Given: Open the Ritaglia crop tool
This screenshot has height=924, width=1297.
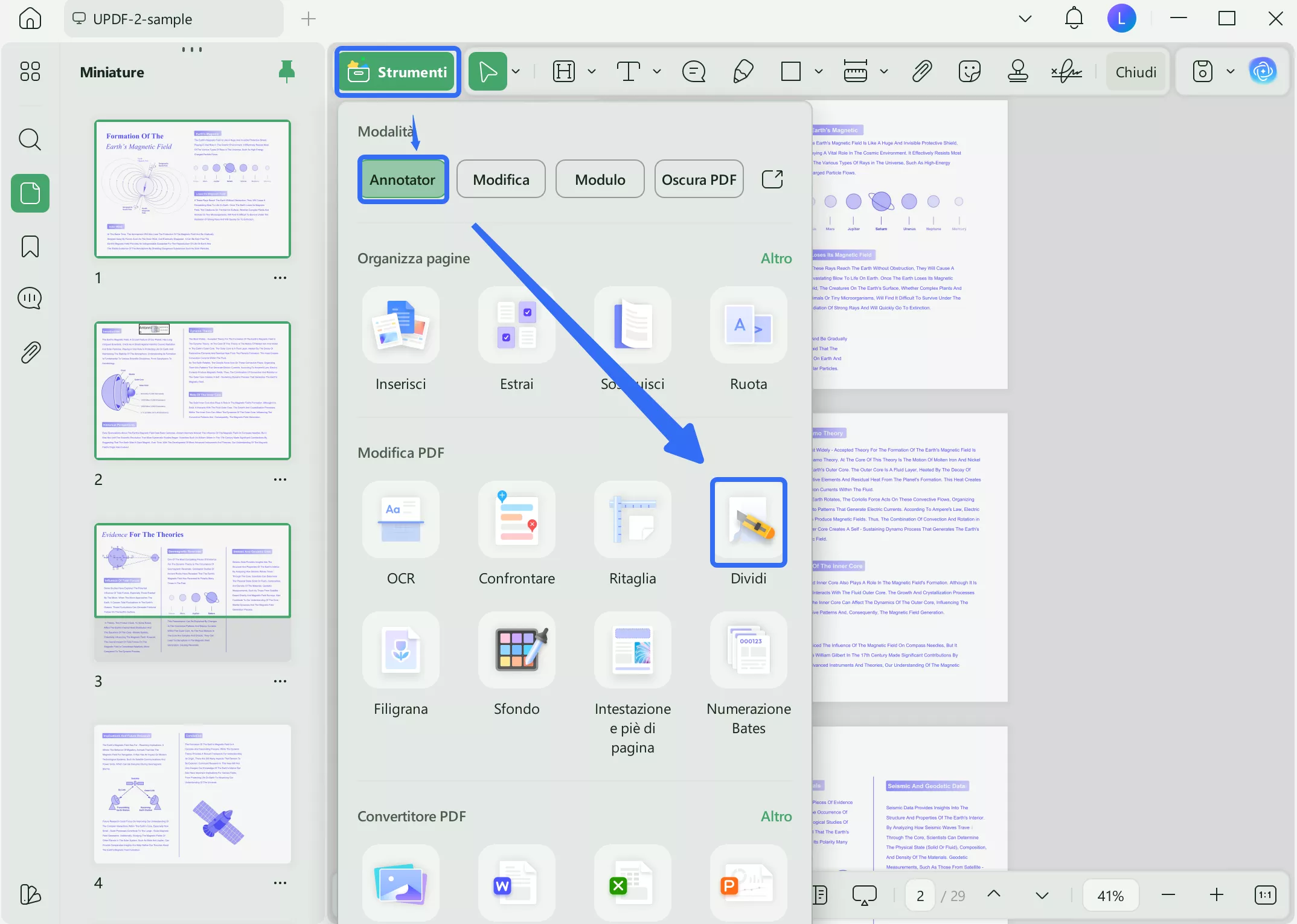Looking at the screenshot, I should (x=632, y=521).
